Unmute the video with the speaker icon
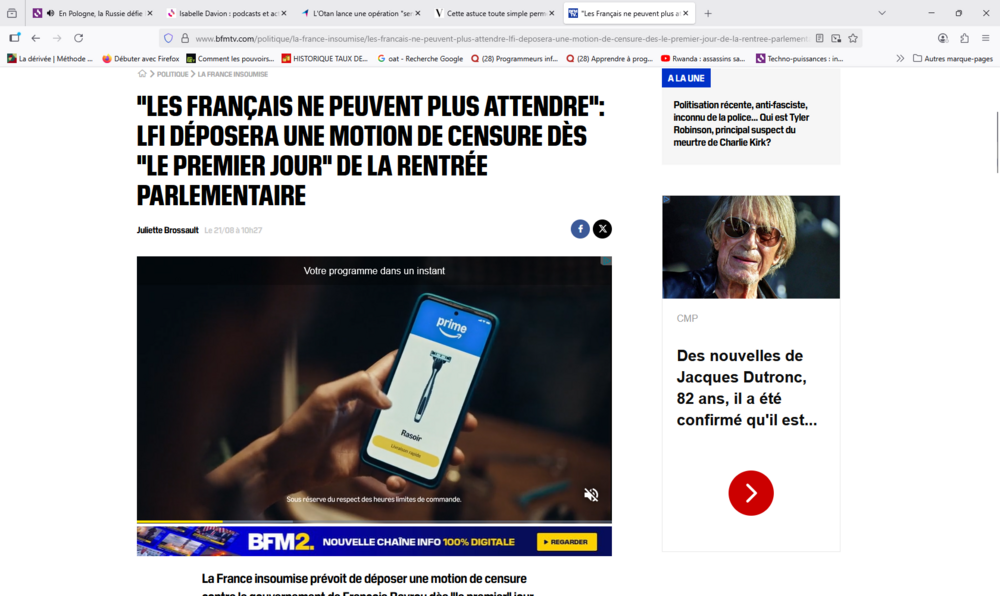Screen dimensions: 1000x596 (591, 495)
